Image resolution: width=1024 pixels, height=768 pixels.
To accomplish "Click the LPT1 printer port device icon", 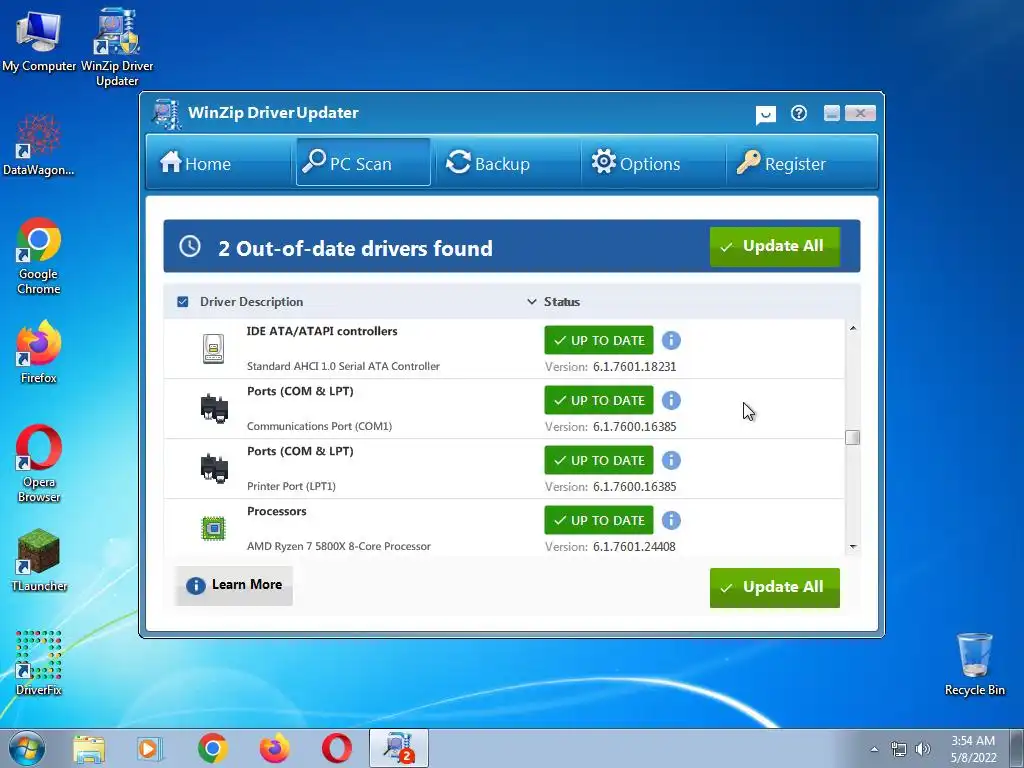I will [214, 469].
